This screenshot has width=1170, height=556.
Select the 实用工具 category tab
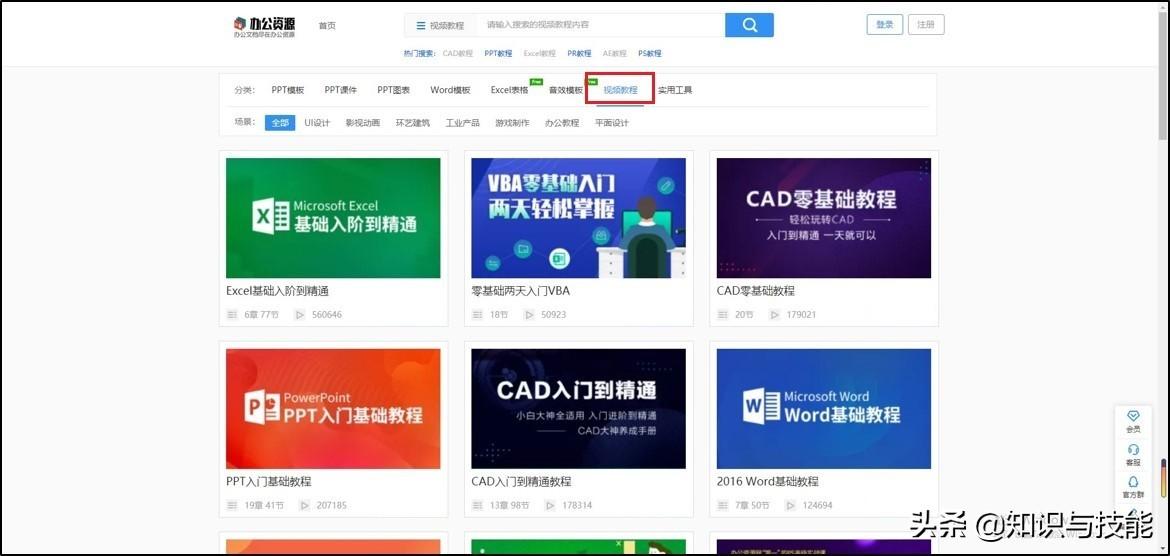[x=675, y=90]
